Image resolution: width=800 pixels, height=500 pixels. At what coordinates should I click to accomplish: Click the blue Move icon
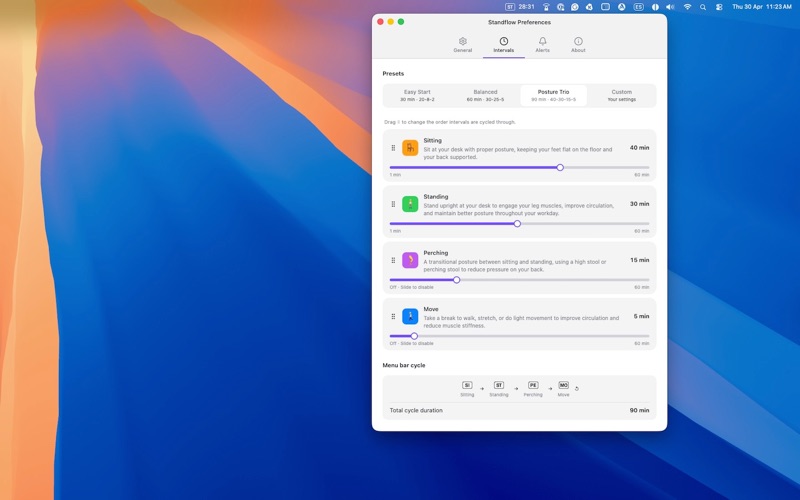pos(410,316)
